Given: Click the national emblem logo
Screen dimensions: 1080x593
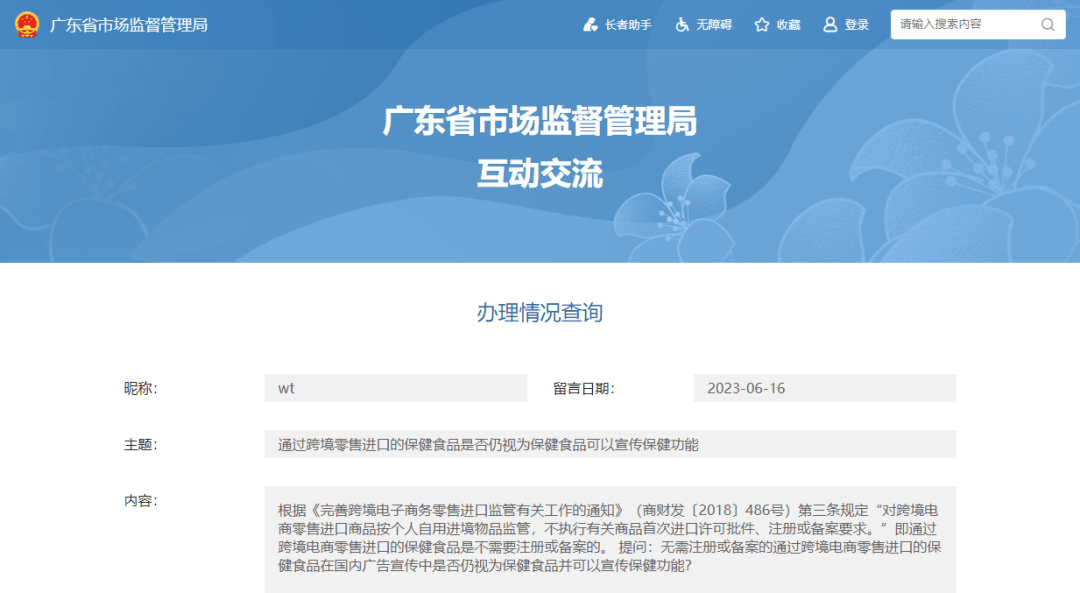Looking at the screenshot, I should [x=27, y=25].
